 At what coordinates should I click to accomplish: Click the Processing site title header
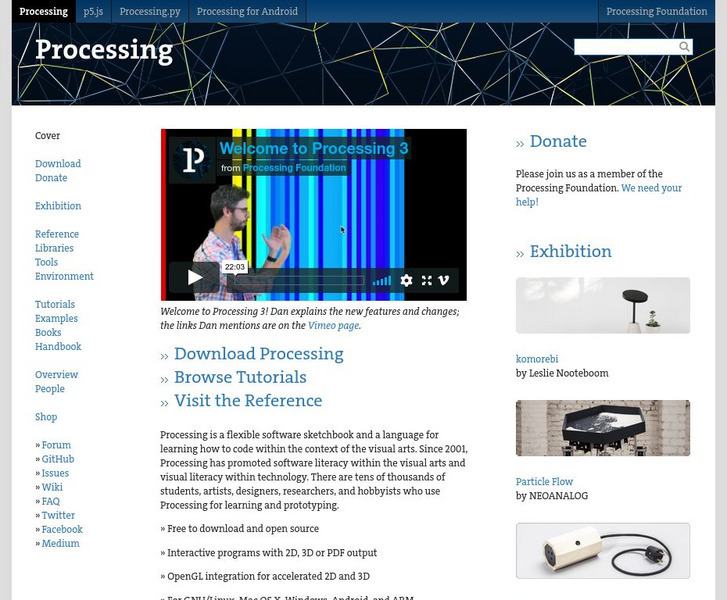tap(104, 50)
